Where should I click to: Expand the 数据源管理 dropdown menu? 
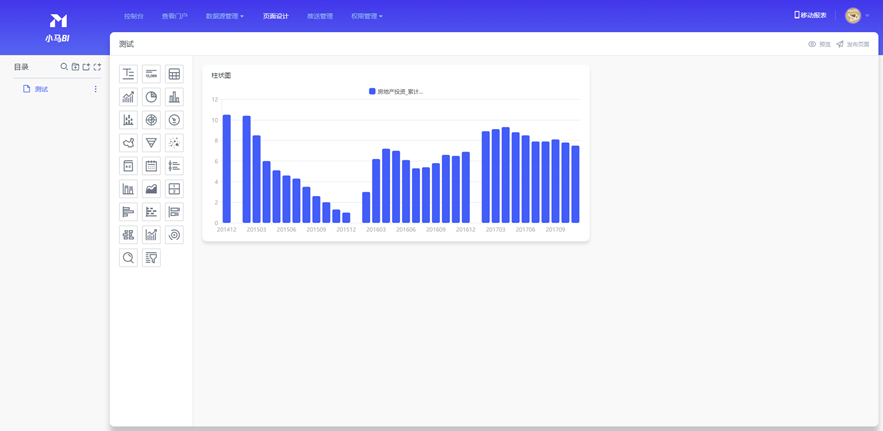pyautogui.click(x=224, y=16)
